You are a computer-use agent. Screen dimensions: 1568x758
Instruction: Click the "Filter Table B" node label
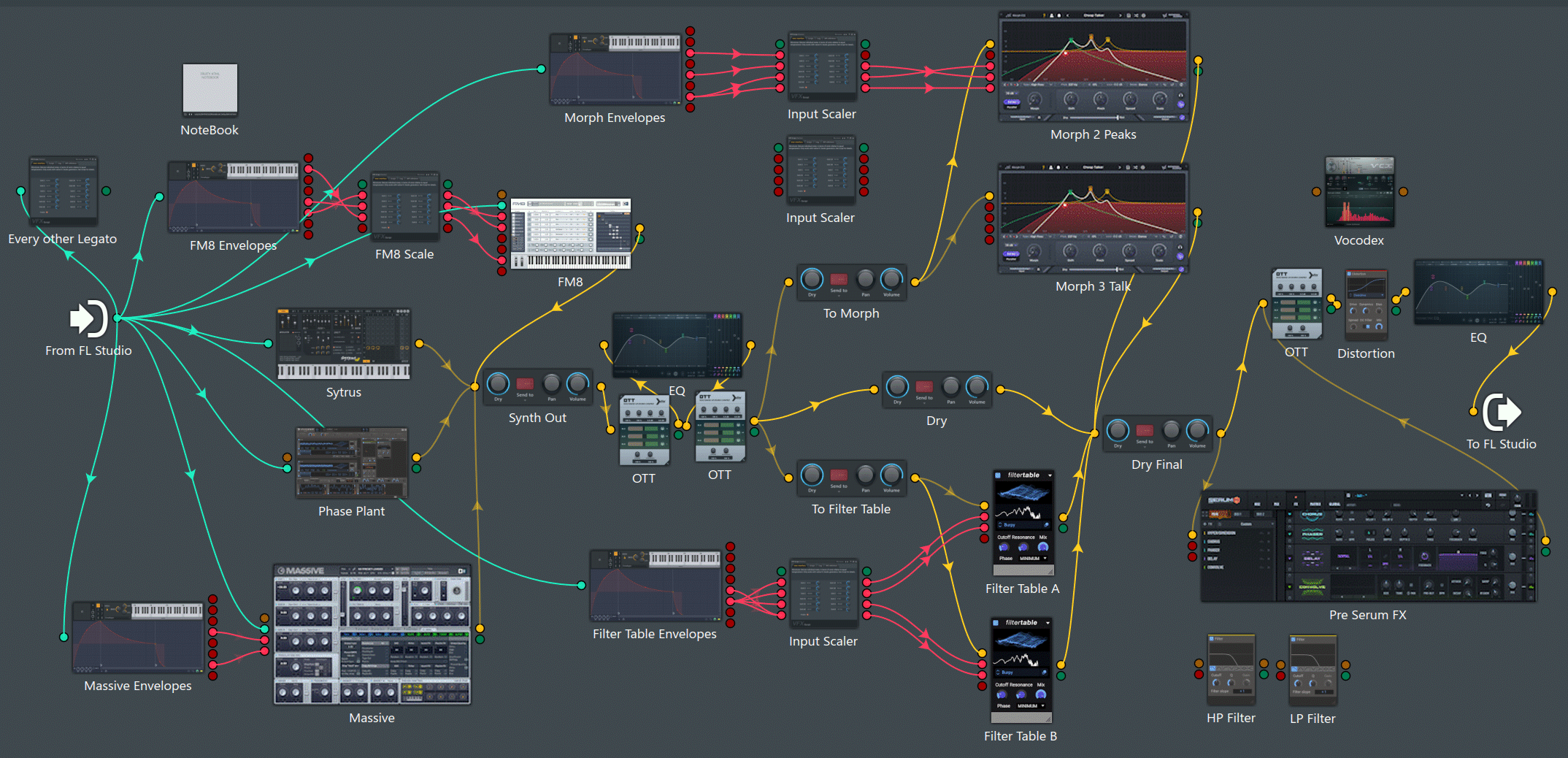[x=1021, y=736]
